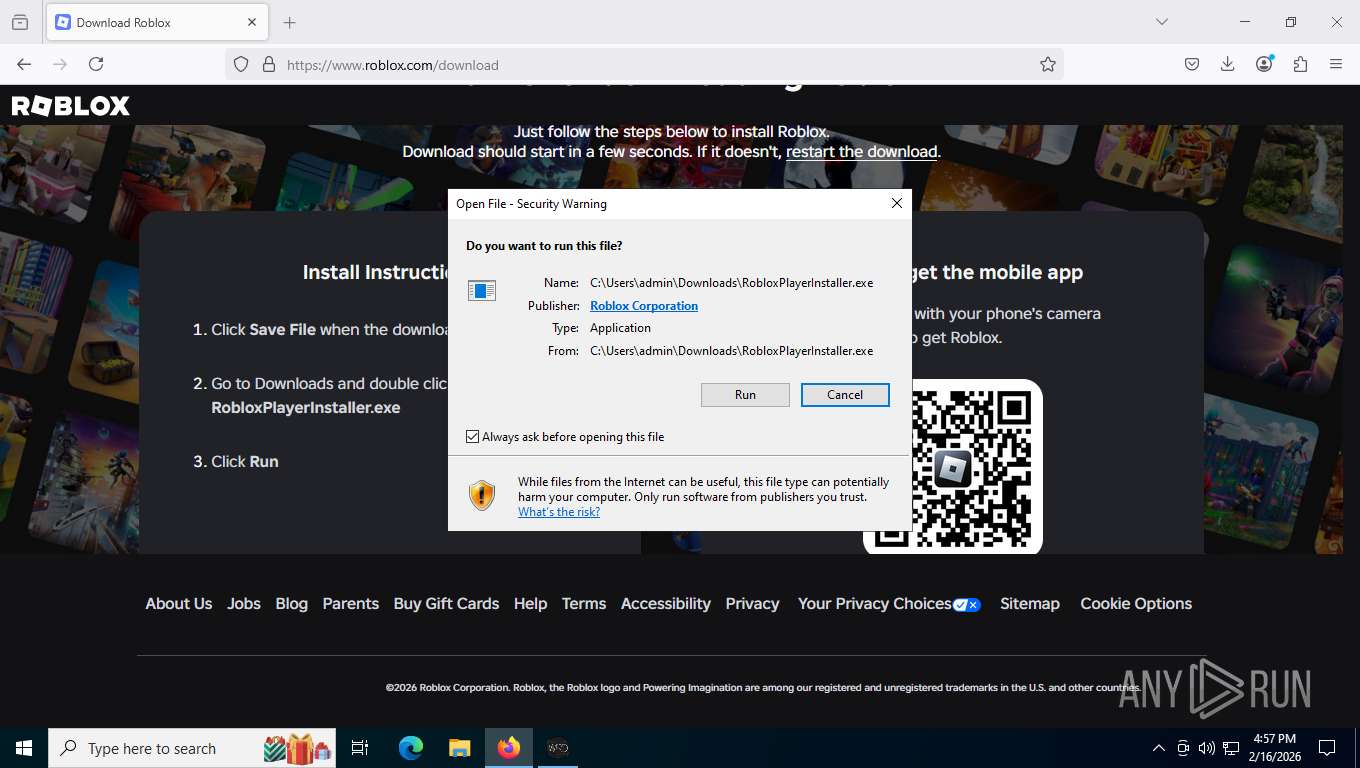Open the Privacy footer link
The image size is (1360, 768).
[752, 604]
